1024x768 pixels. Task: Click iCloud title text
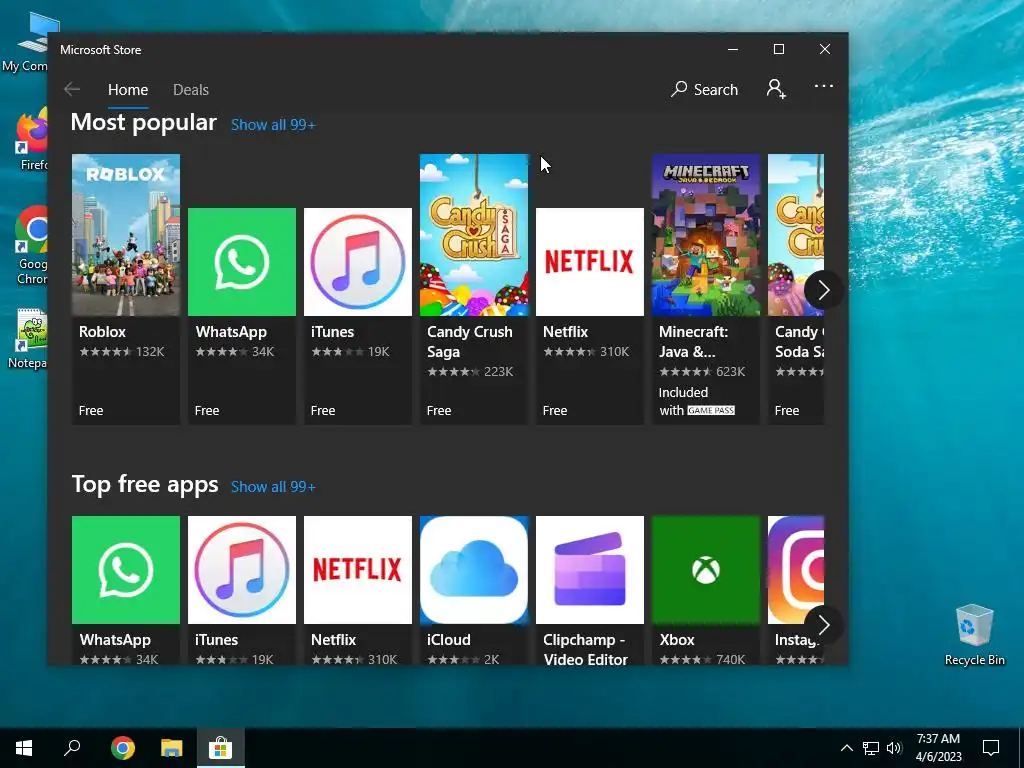pos(449,640)
